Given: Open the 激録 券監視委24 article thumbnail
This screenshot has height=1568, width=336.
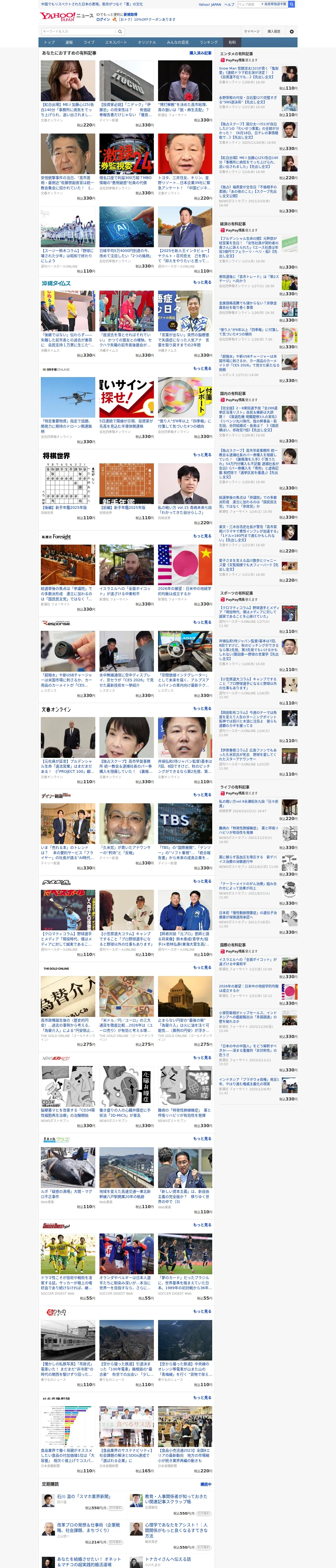Looking at the screenshot, I should pos(126,153).
